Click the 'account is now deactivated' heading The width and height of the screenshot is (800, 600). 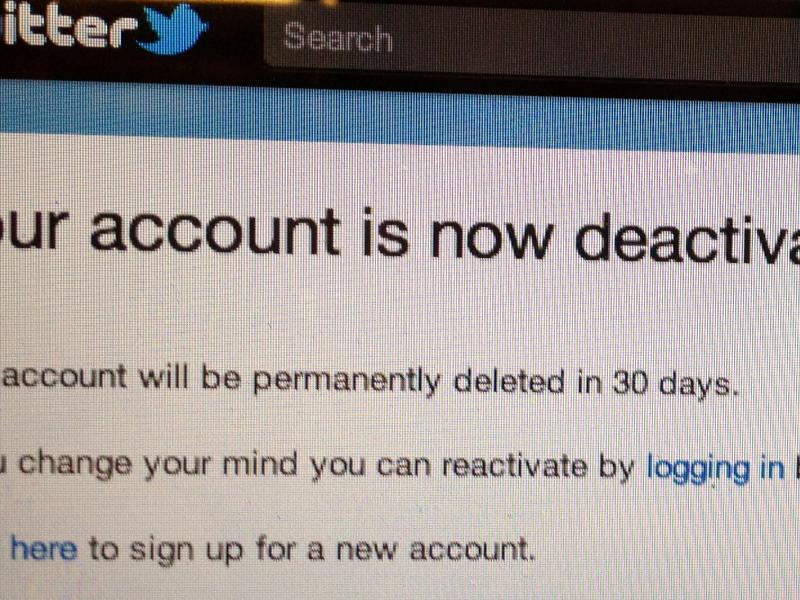click(x=400, y=234)
